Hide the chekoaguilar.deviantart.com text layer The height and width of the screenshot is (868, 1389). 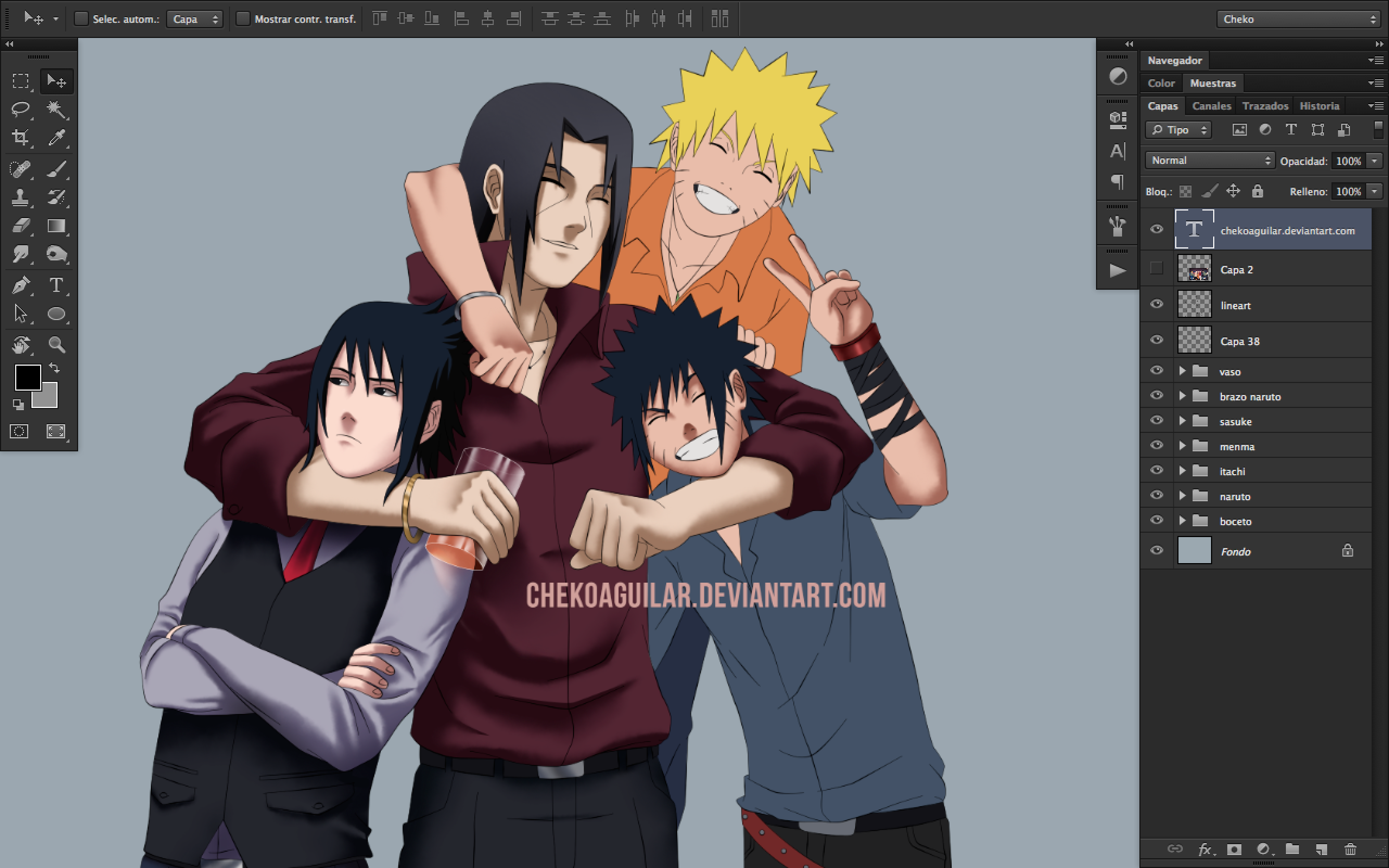pyautogui.click(x=1157, y=229)
